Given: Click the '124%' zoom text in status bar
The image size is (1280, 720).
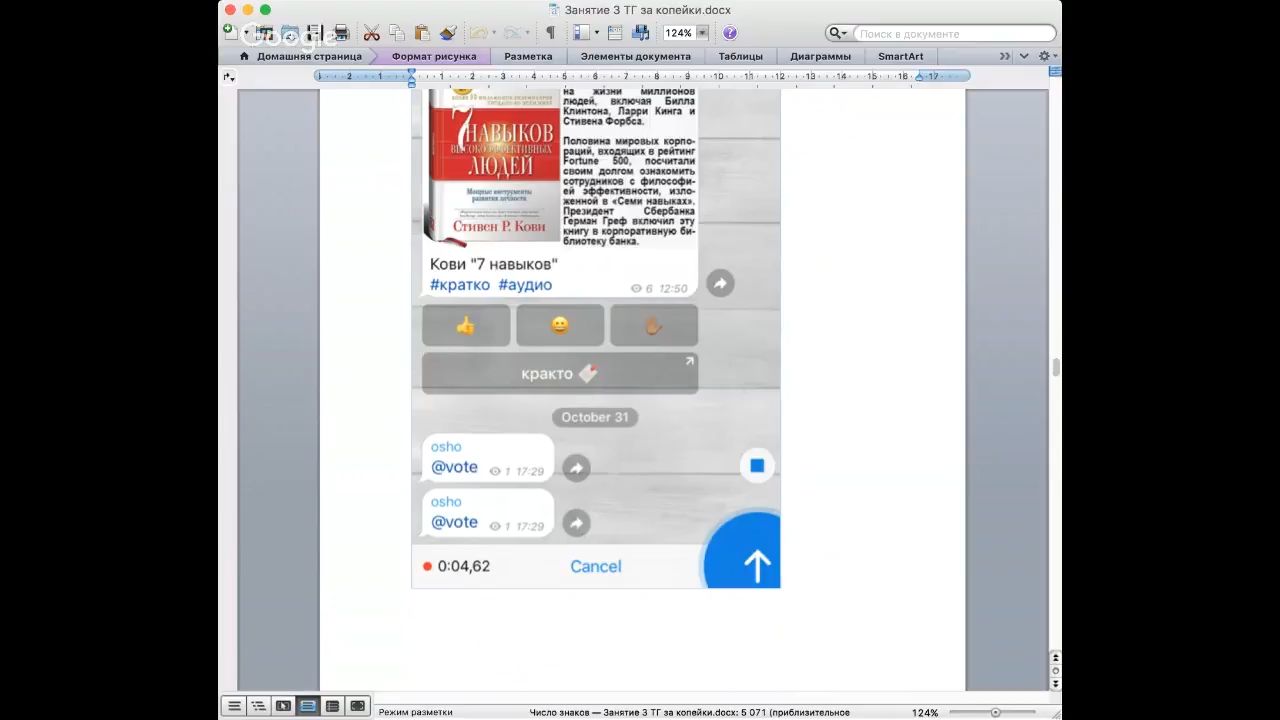Looking at the screenshot, I should [925, 713].
